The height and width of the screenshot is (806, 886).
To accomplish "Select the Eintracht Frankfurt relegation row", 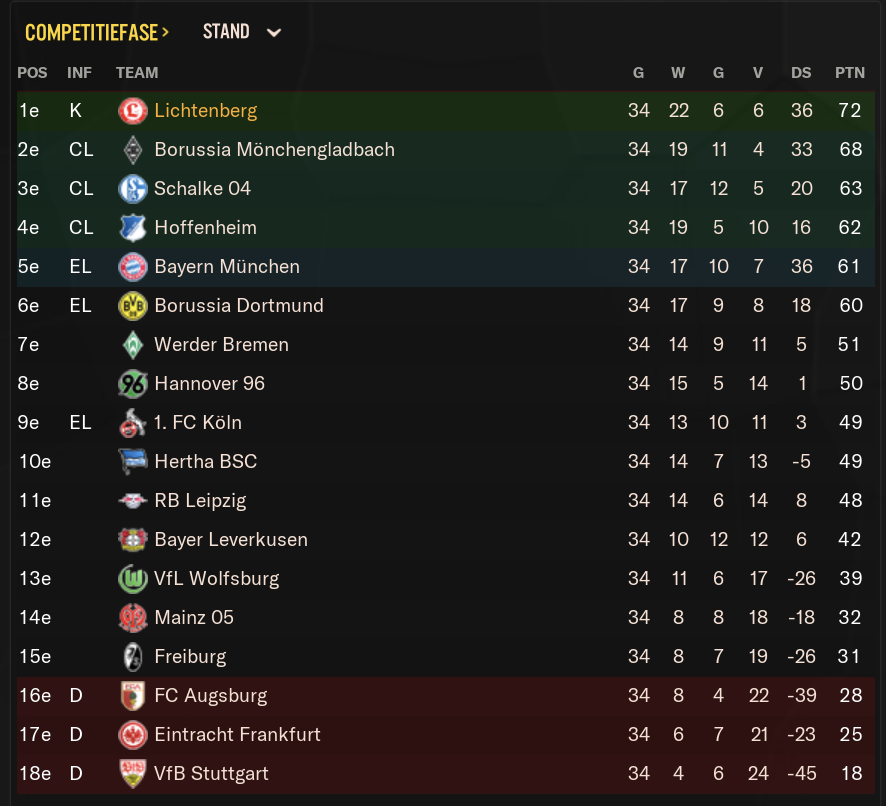I will (446, 735).
